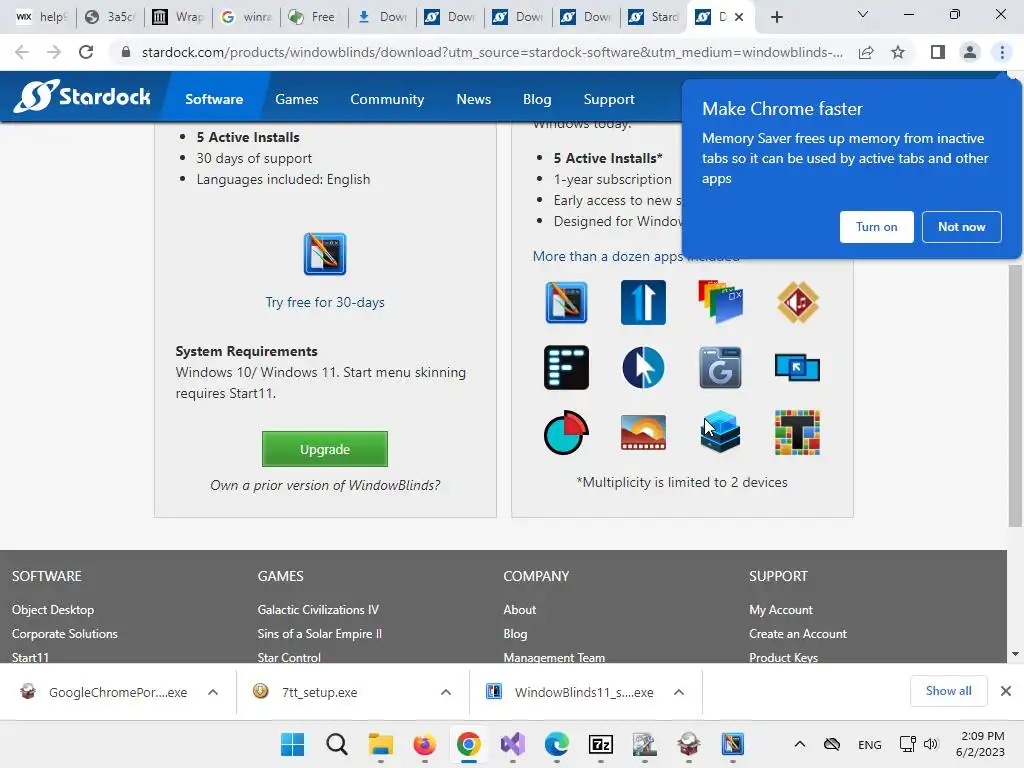
Task: Click the Stardock logo
Action: point(82,97)
